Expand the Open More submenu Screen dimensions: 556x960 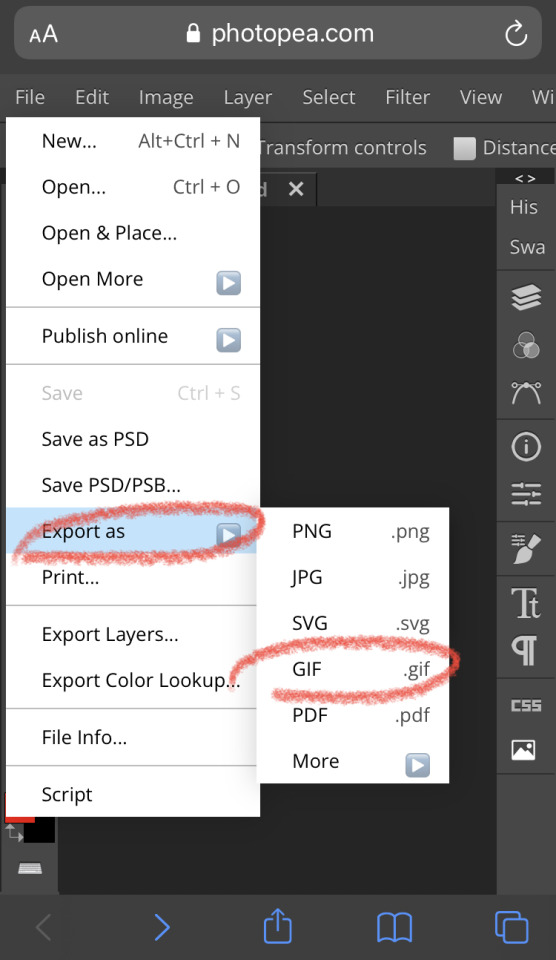(x=228, y=283)
